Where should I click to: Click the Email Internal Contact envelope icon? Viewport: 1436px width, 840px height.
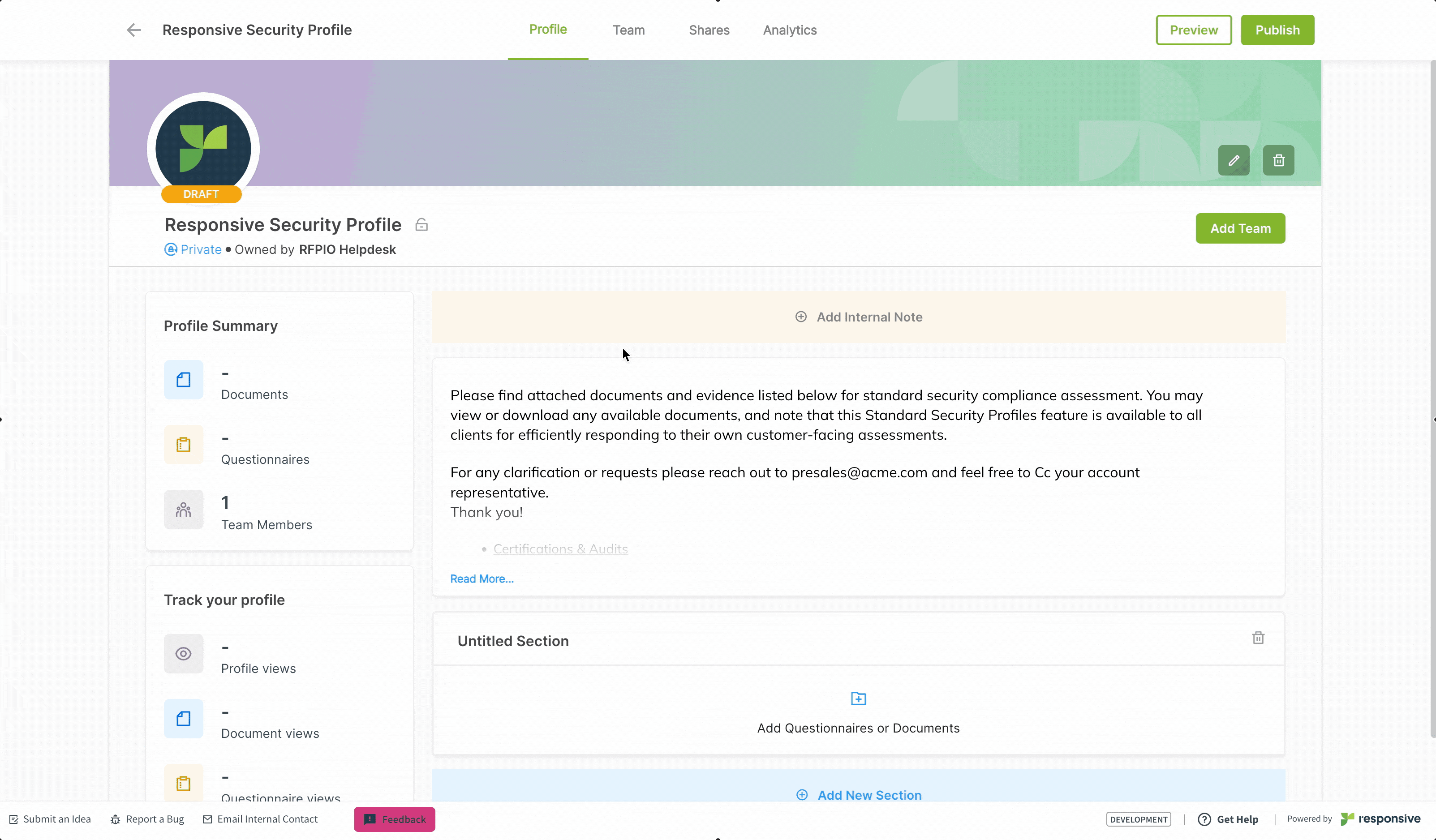coord(207,819)
